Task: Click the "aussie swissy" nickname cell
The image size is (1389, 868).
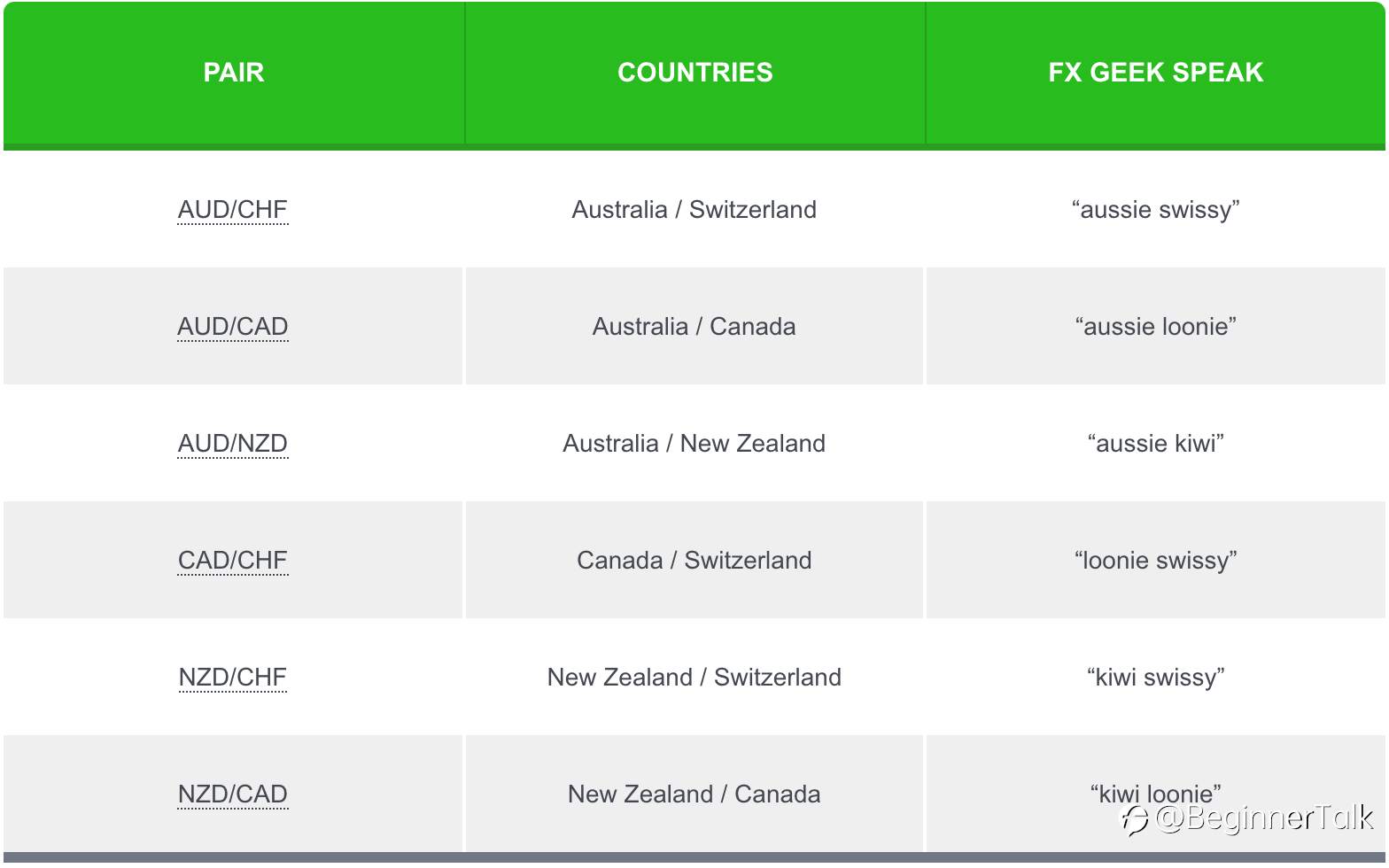Action: 1156,210
